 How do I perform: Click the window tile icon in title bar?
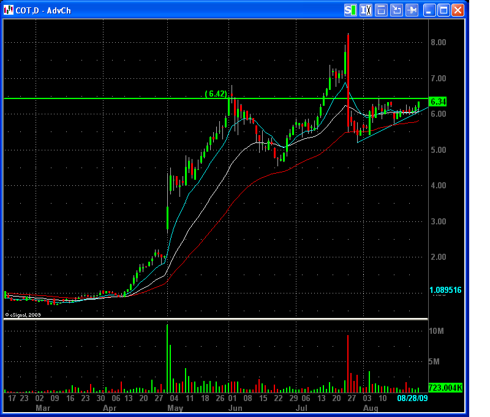381,10
